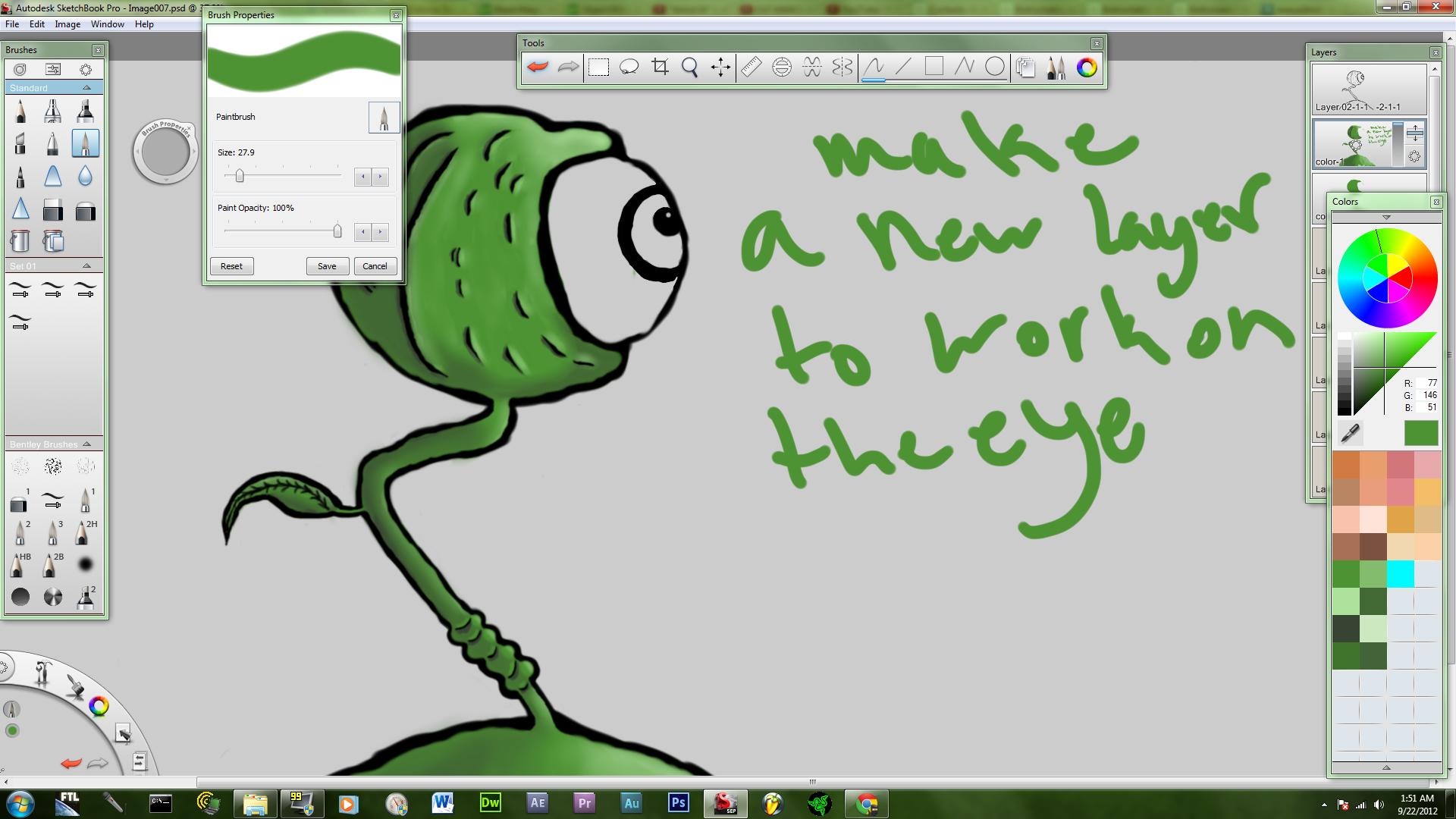Select the Blur water drop brush
1456x819 pixels.
pyautogui.click(x=85, y=176)
